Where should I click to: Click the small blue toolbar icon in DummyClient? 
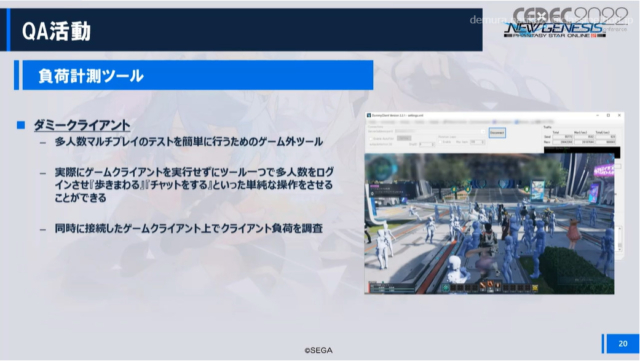coord(516,122)
